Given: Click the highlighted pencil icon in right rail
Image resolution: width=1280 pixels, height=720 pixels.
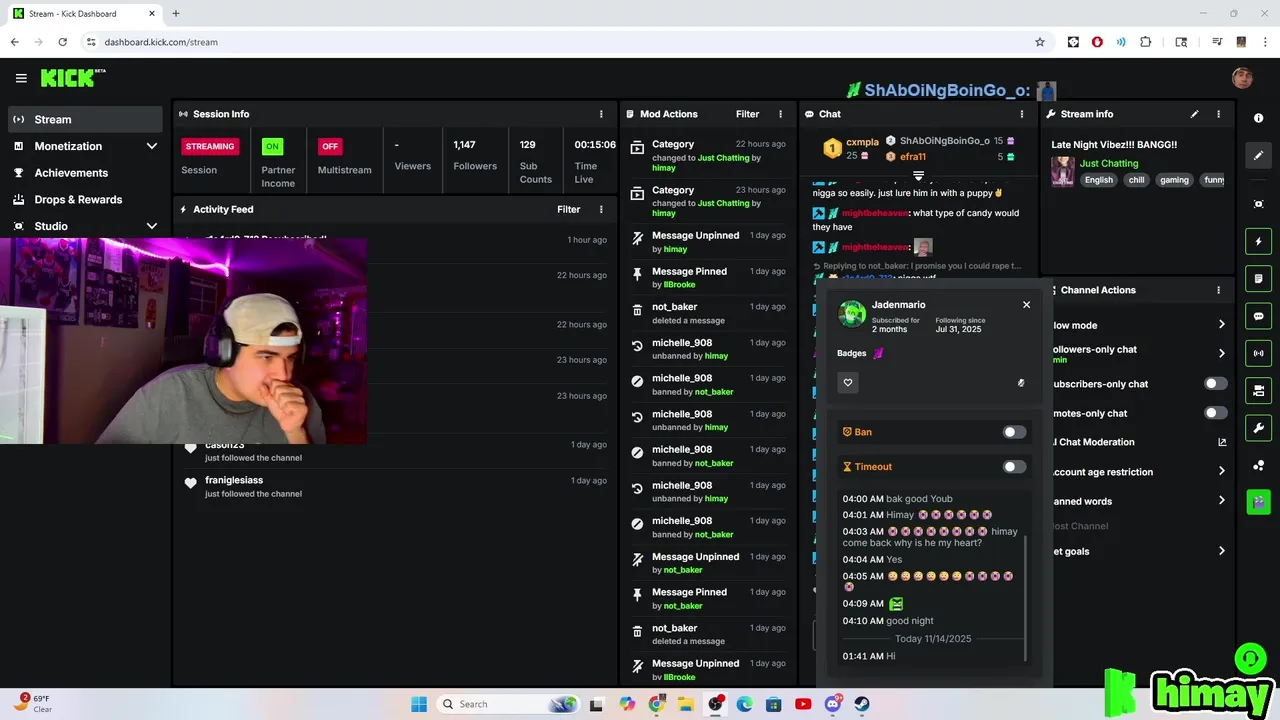Looking at the screenshot, I should pos(1258,155).
